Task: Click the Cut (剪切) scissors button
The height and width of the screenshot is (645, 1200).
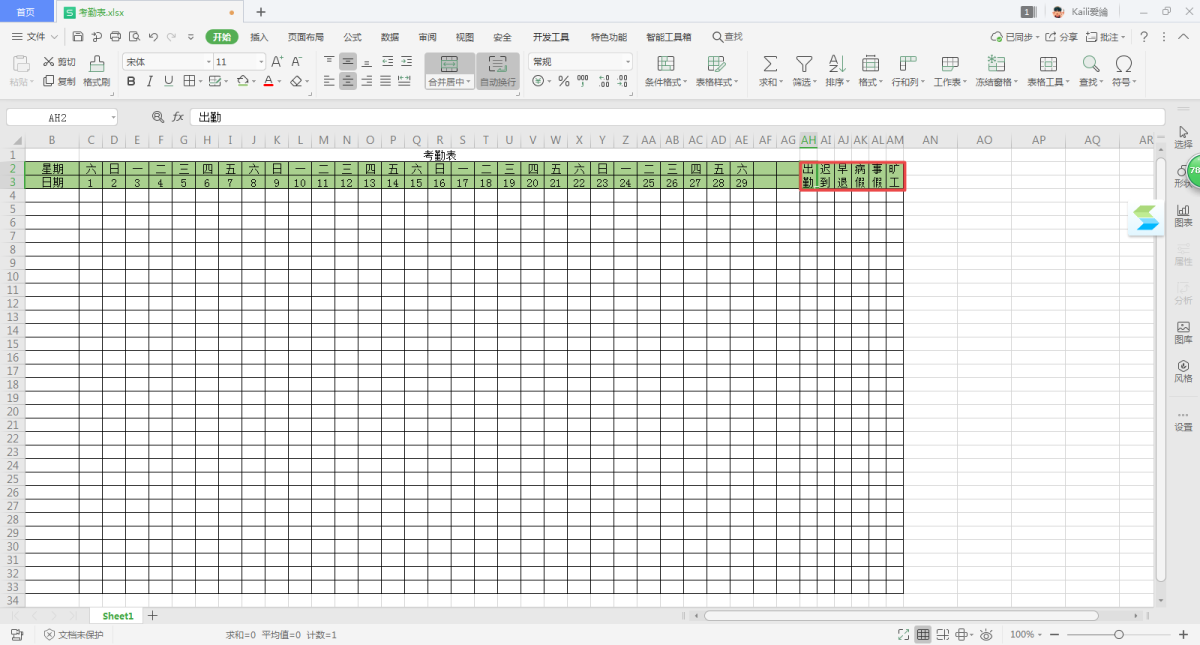Action: point(60,62)
